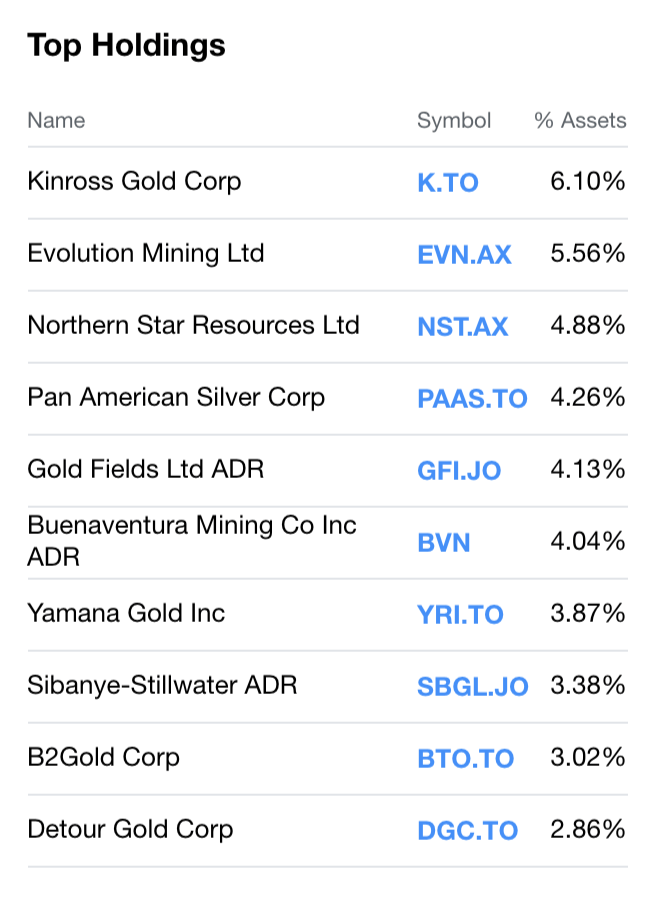Select the Kinross Gold Corp row name

click(134, 182)
